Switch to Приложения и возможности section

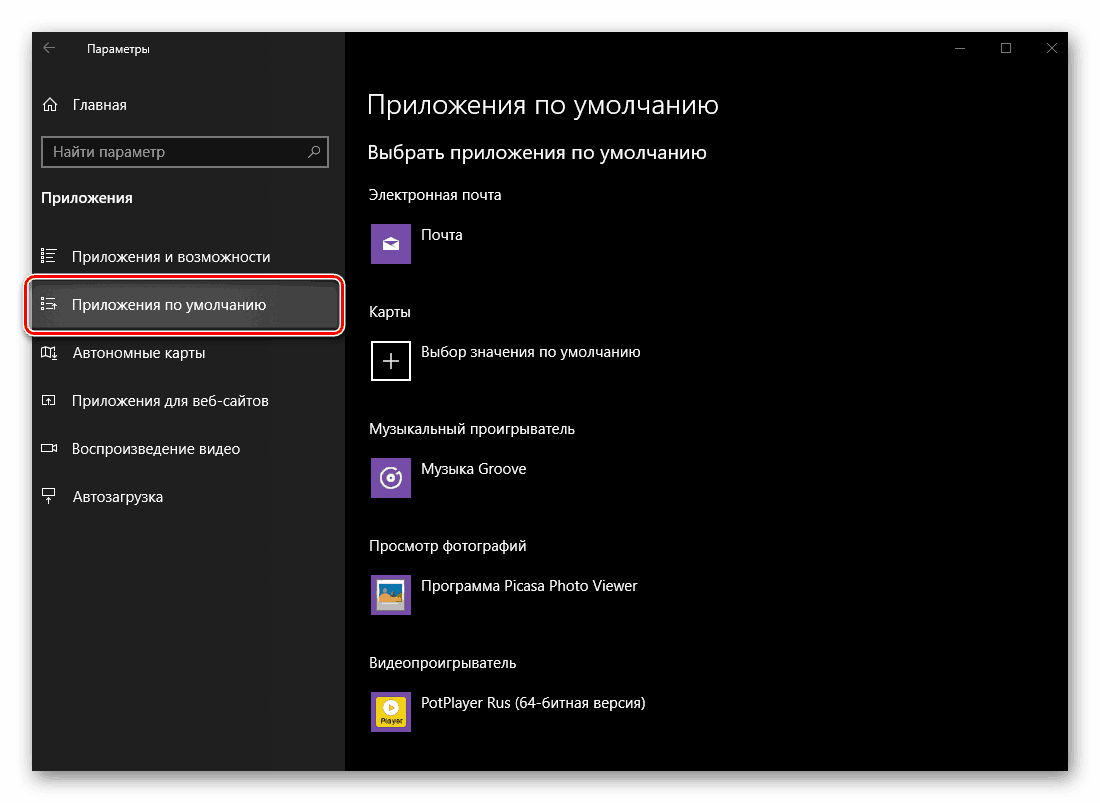(x=160, y=256)
